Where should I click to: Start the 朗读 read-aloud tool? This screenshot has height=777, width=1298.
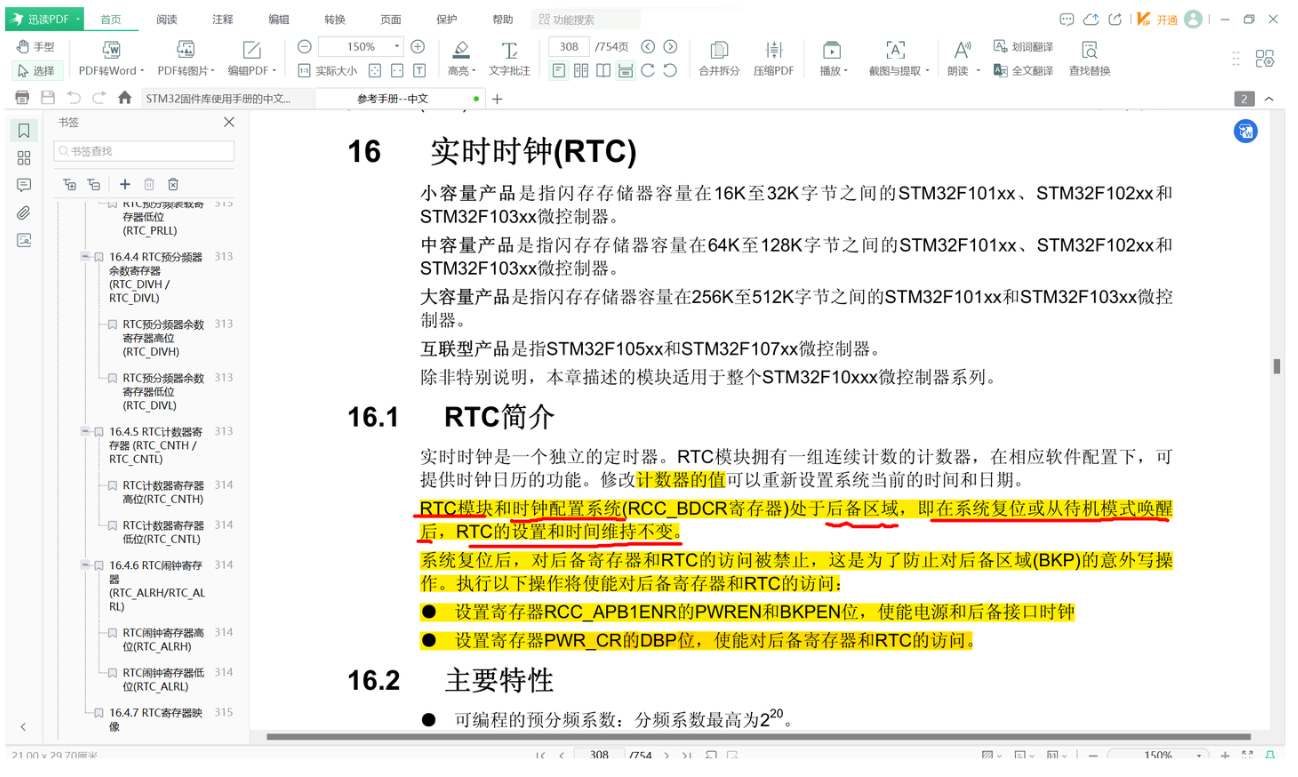click(960, 58)
